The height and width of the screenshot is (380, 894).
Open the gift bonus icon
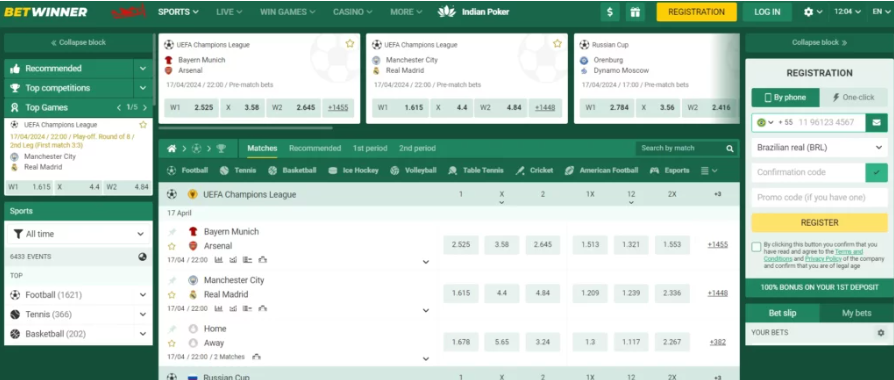point(635,12)
